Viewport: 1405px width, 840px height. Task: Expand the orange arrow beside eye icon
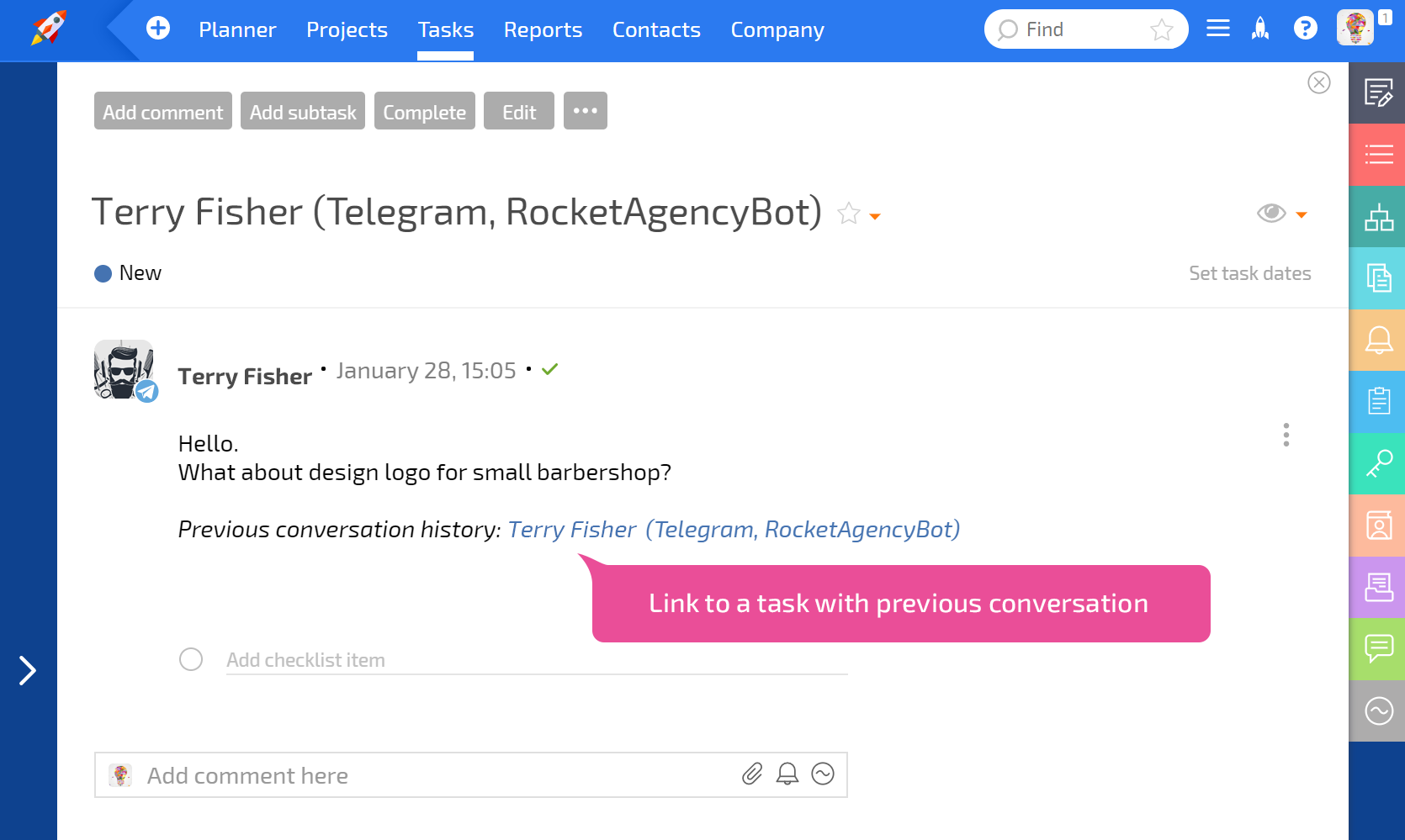click(1302, 215)
